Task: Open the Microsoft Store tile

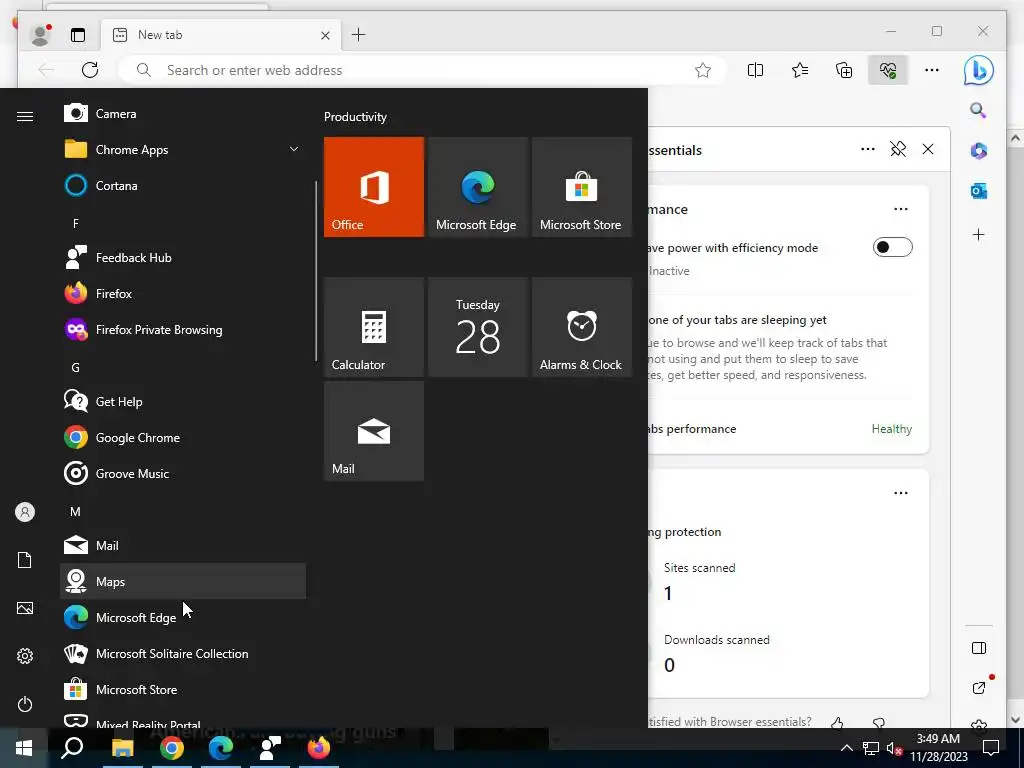Action: 582,187
